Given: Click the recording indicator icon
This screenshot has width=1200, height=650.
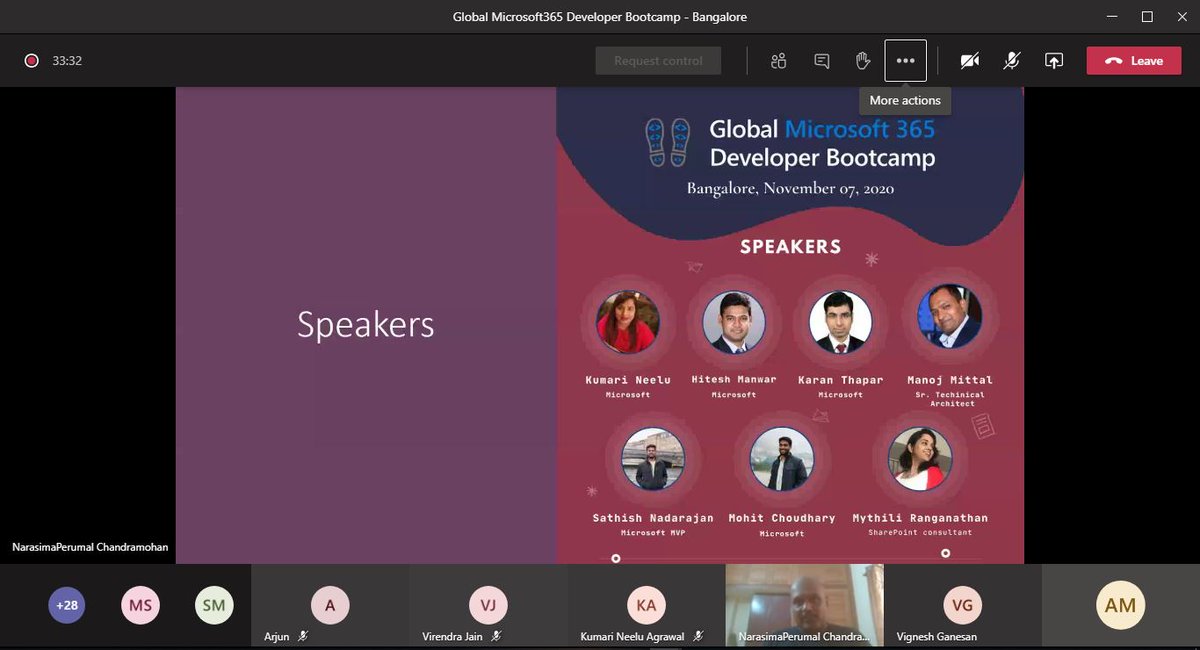Looking at the screenshot, I should [31, 60].
